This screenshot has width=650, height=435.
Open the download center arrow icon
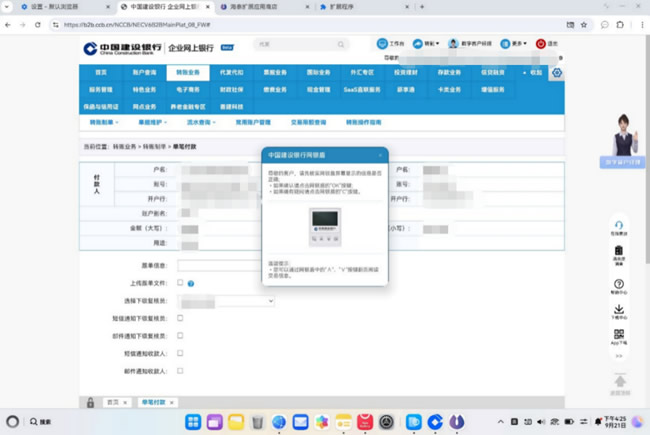click(x=619, y=309)
